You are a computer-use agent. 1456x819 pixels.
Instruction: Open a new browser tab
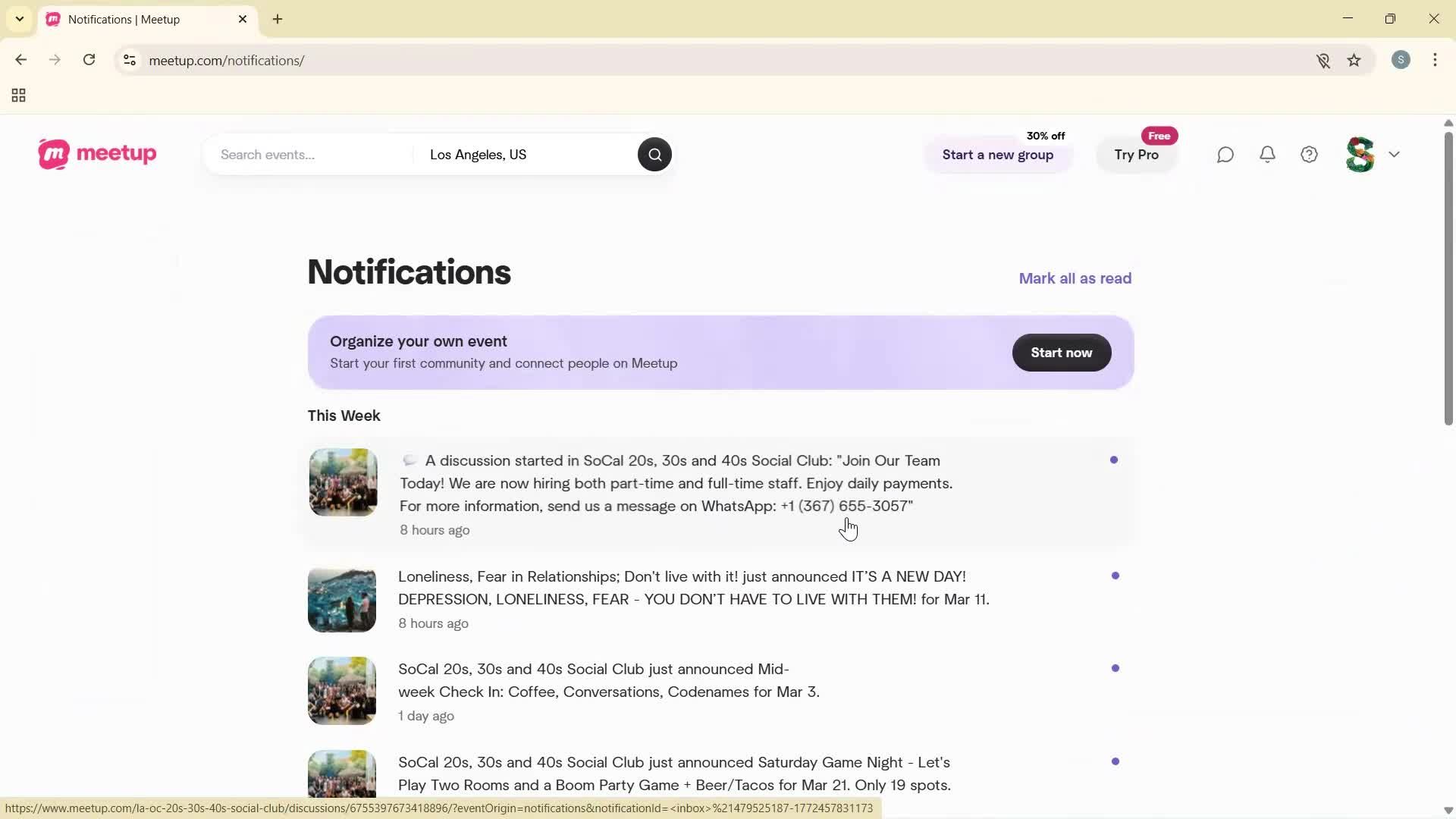click(x=277, y=19)
